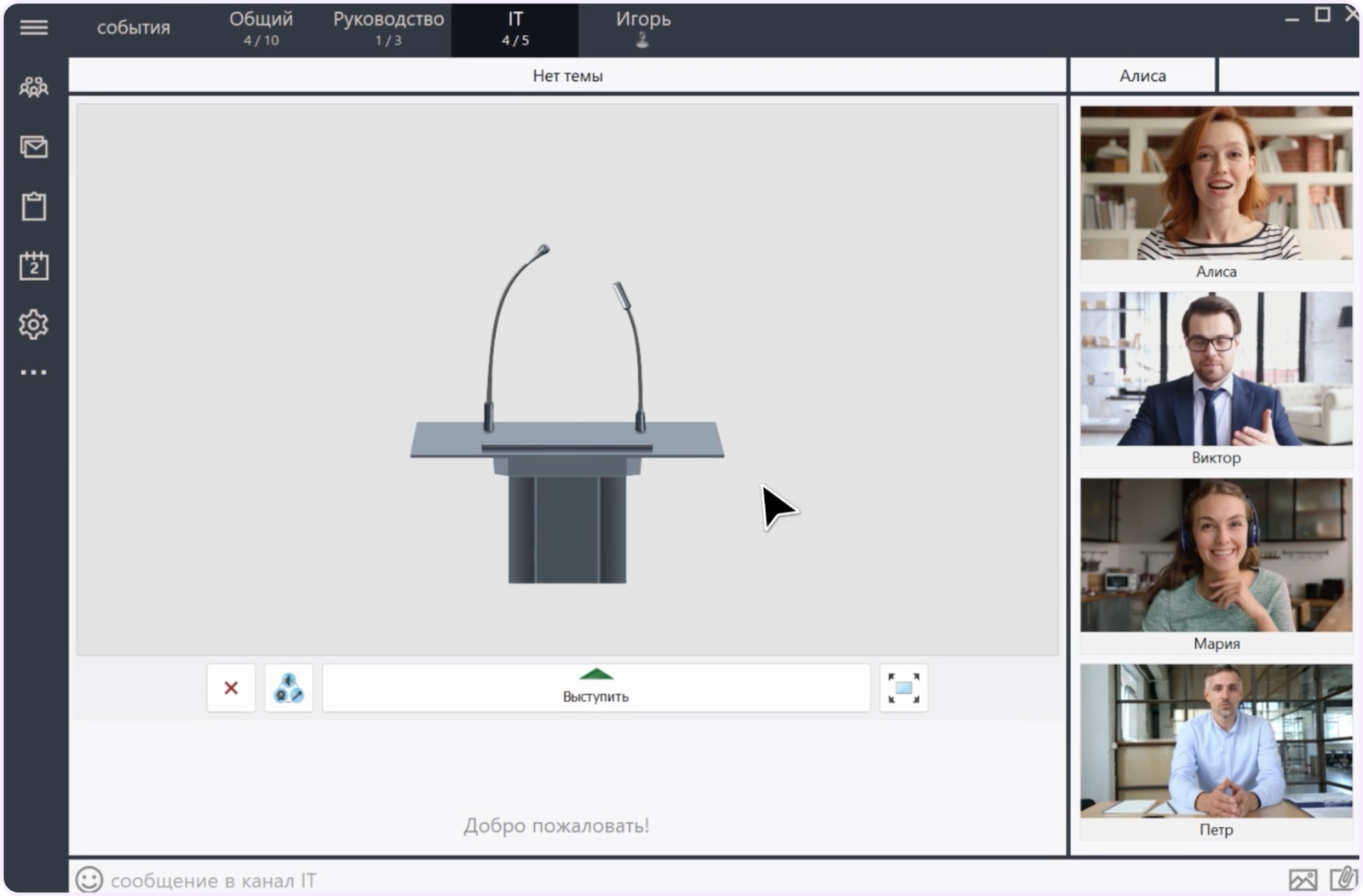Open the Игорь private chat tab

coord(643,28)
